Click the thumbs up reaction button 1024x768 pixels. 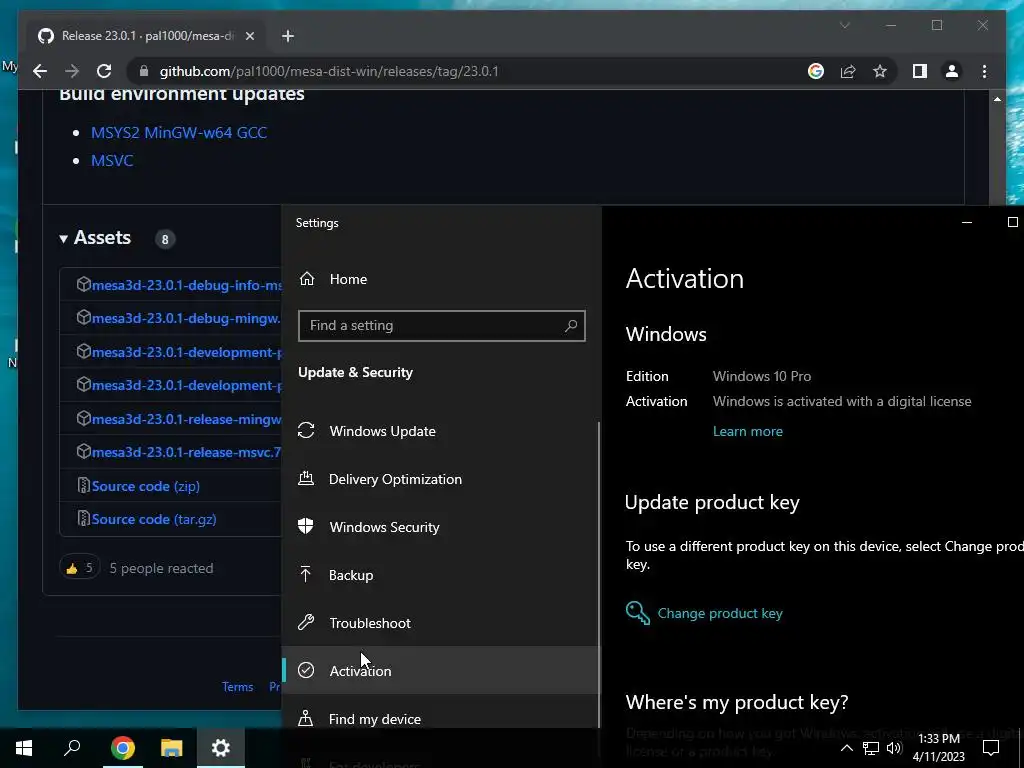point(80,568)
